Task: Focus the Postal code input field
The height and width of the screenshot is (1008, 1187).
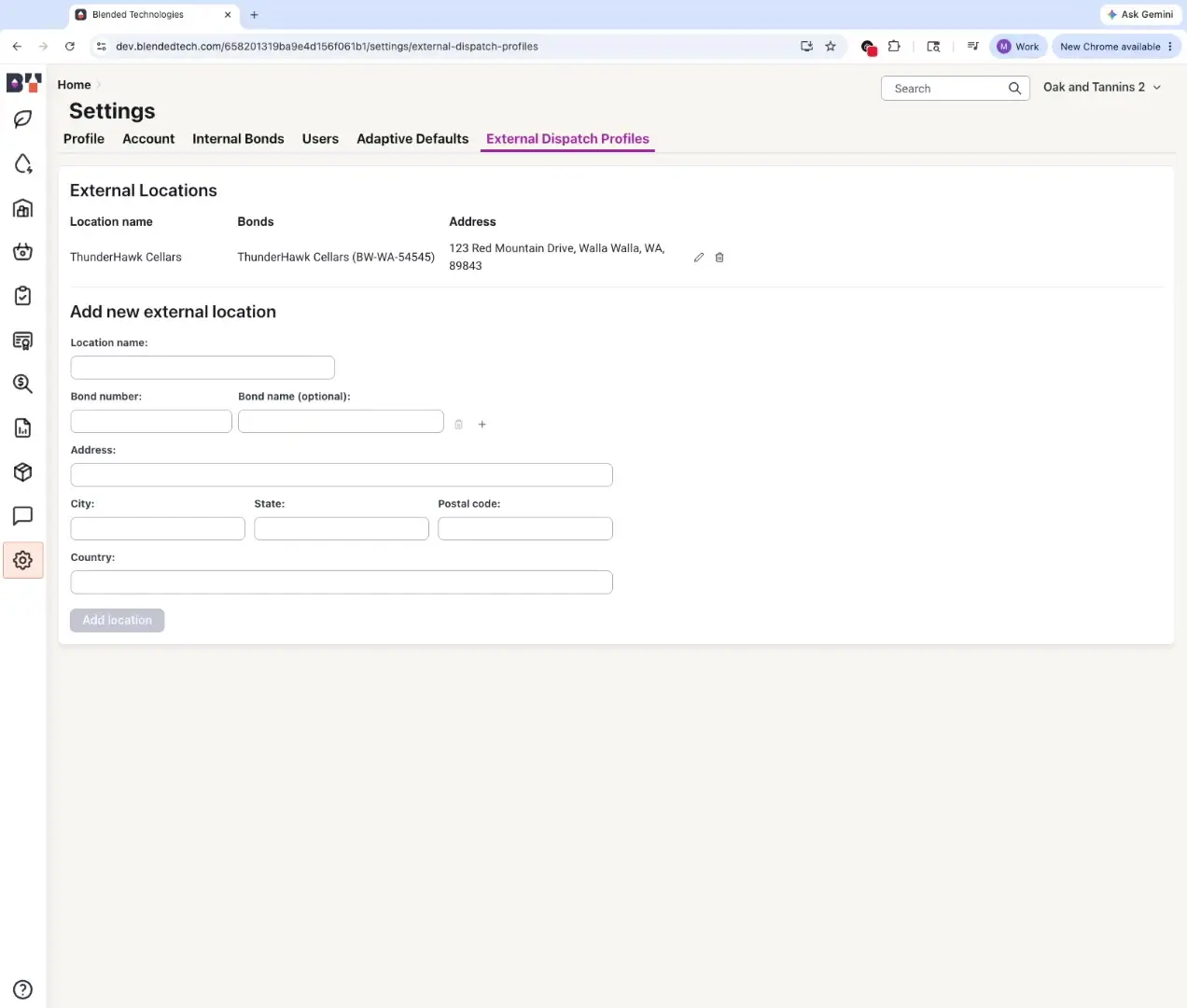Action: coord(525,528)
